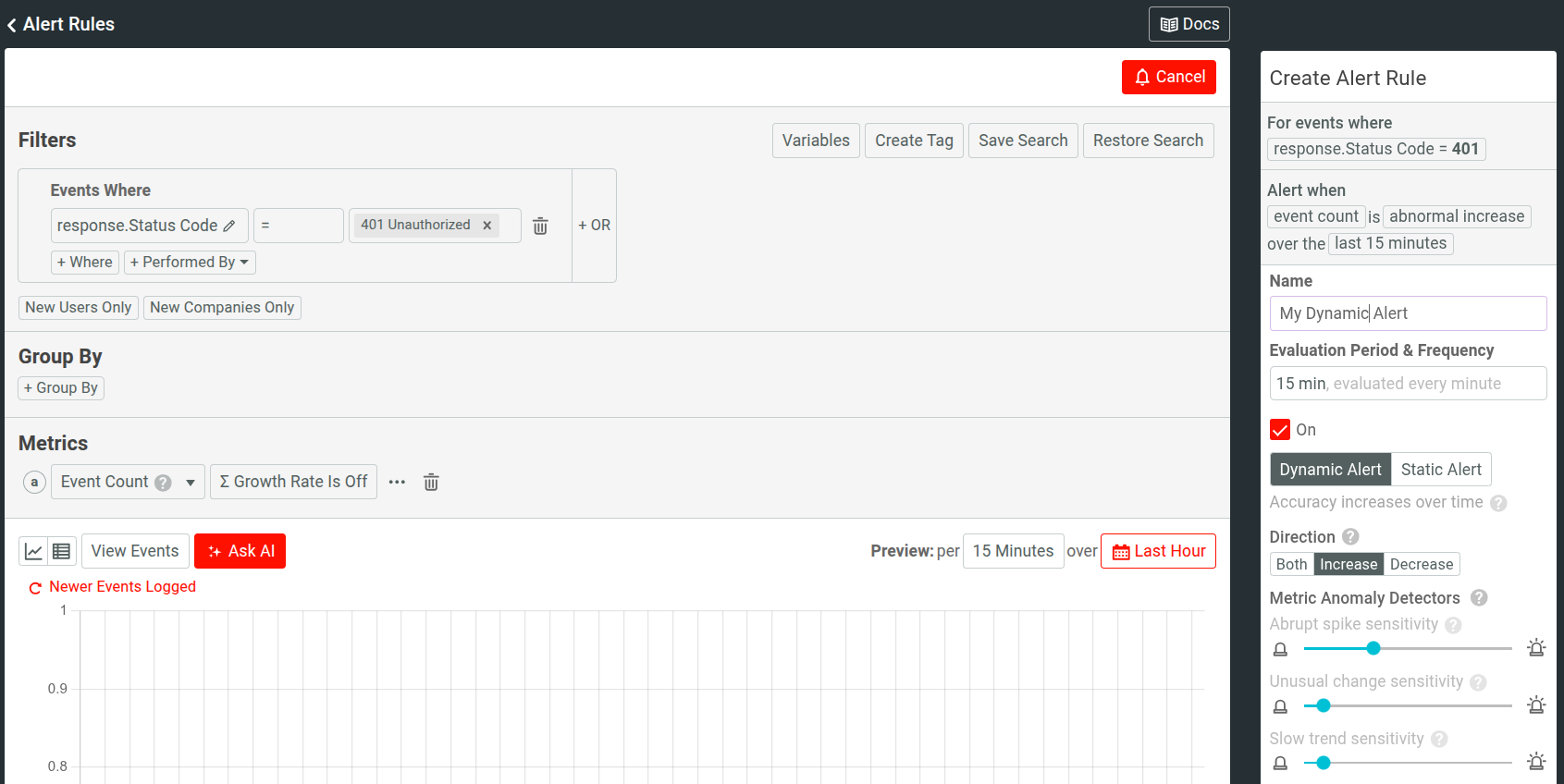Image resolution: width=1564 pixels, height=784 pixels.
Task: Switch to table view icon
Action: [62, 551]
